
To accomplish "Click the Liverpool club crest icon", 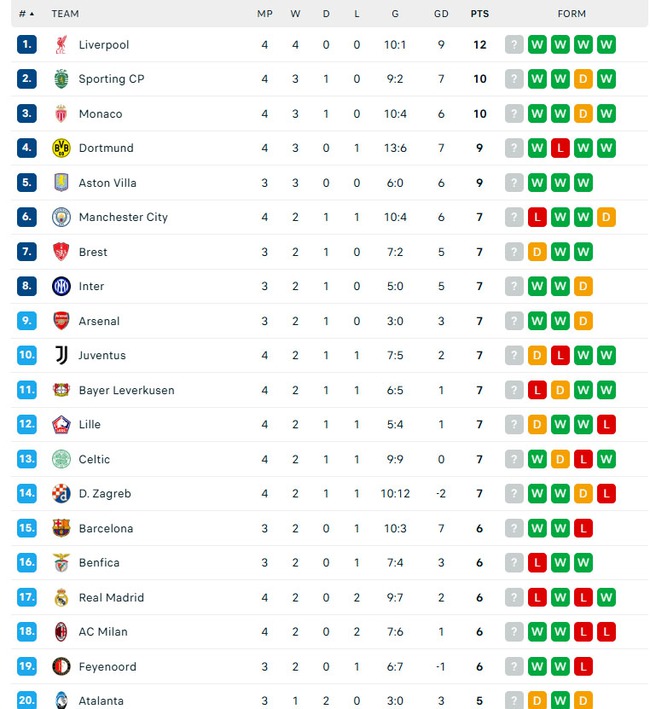I will point(61,45).
